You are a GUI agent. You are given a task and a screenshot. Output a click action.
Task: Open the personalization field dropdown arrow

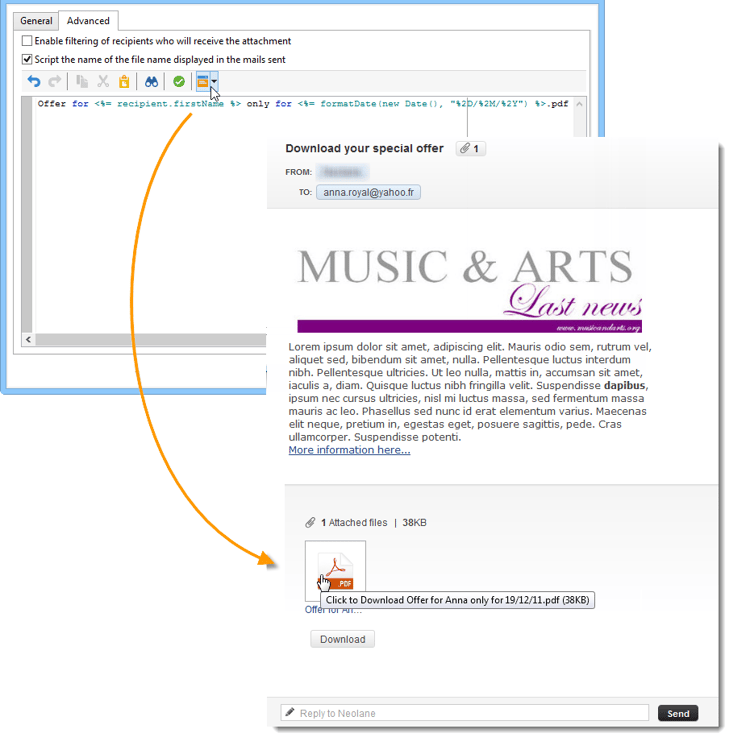click(214, 81)
